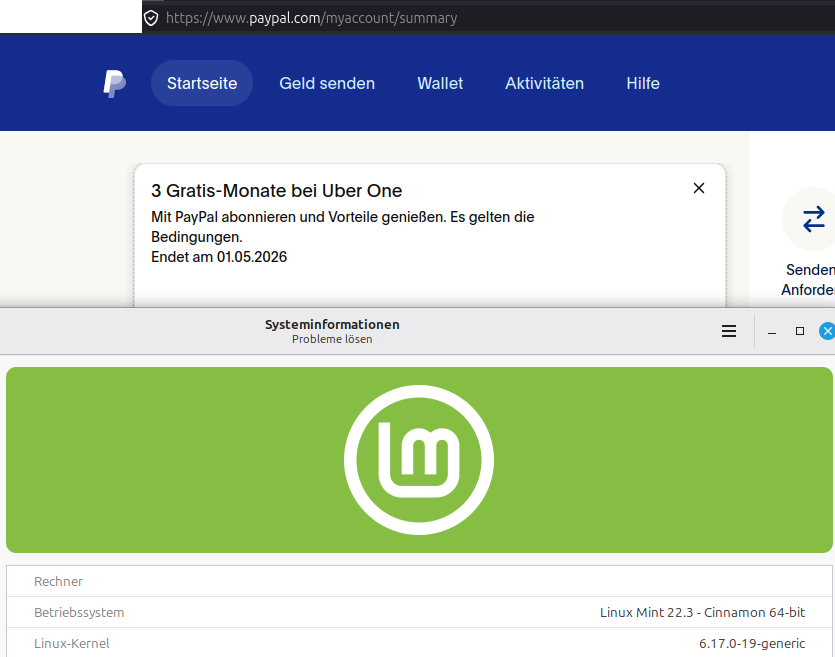Click the Systeminformationen window title
Image resolution: width=835 pixels, height=657 pixels.
point(332,324)
